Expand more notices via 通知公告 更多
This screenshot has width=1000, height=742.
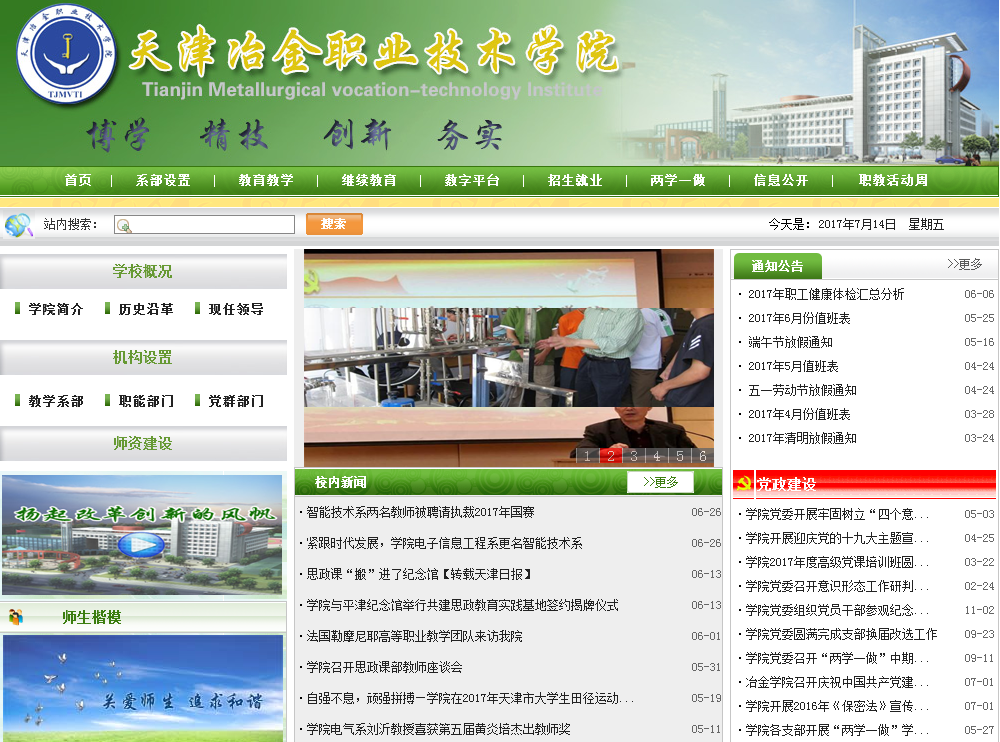[964, 265]
